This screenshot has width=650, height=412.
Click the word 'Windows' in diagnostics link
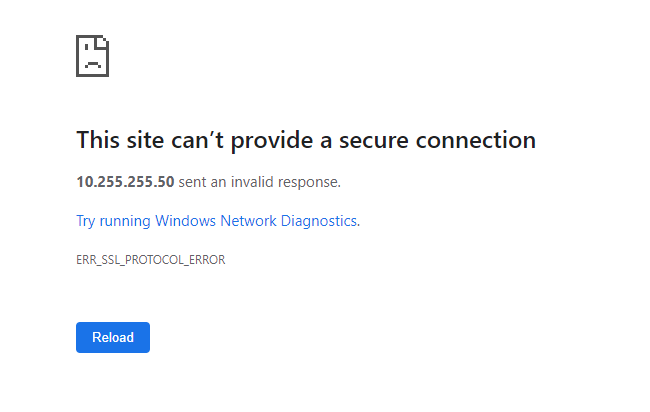185,221
